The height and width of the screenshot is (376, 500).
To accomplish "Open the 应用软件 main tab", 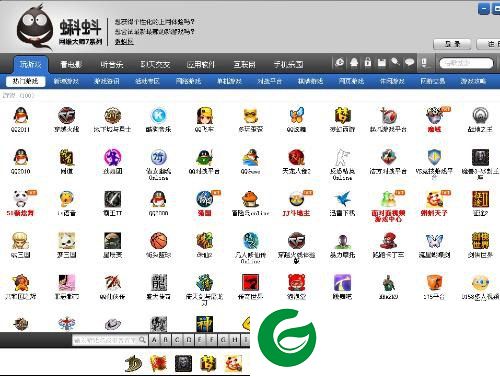I will click(200, 64).
